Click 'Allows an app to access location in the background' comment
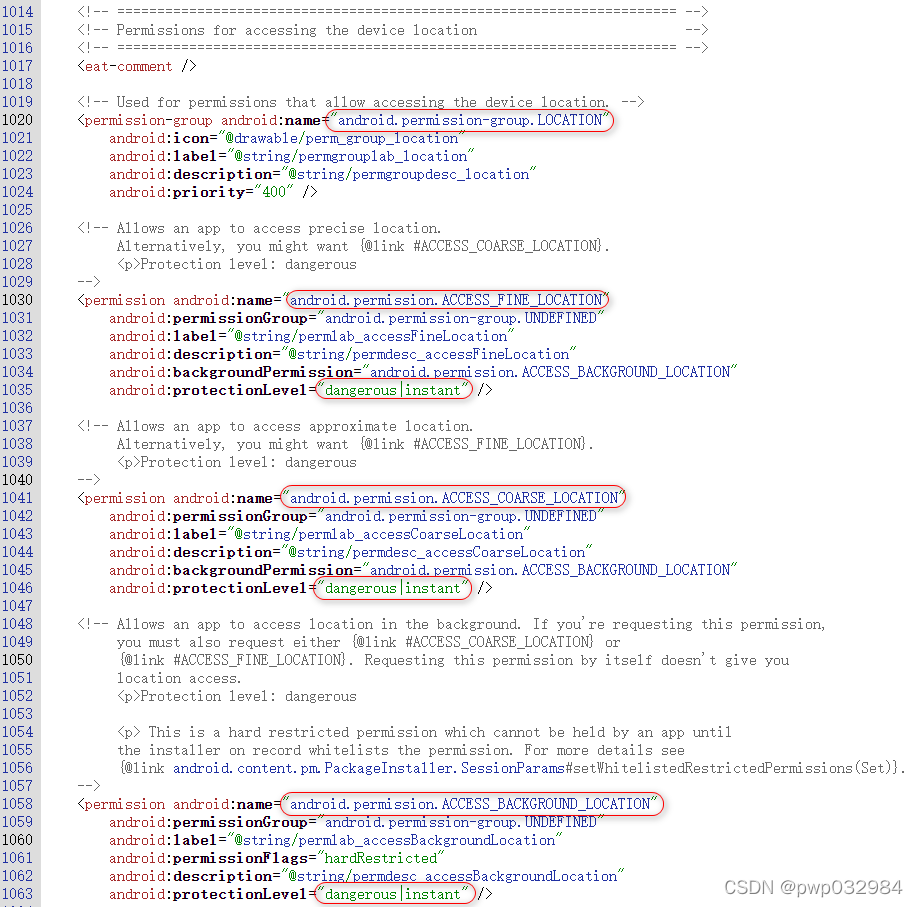Screen dimensions: 918x907 coord(318,624)
